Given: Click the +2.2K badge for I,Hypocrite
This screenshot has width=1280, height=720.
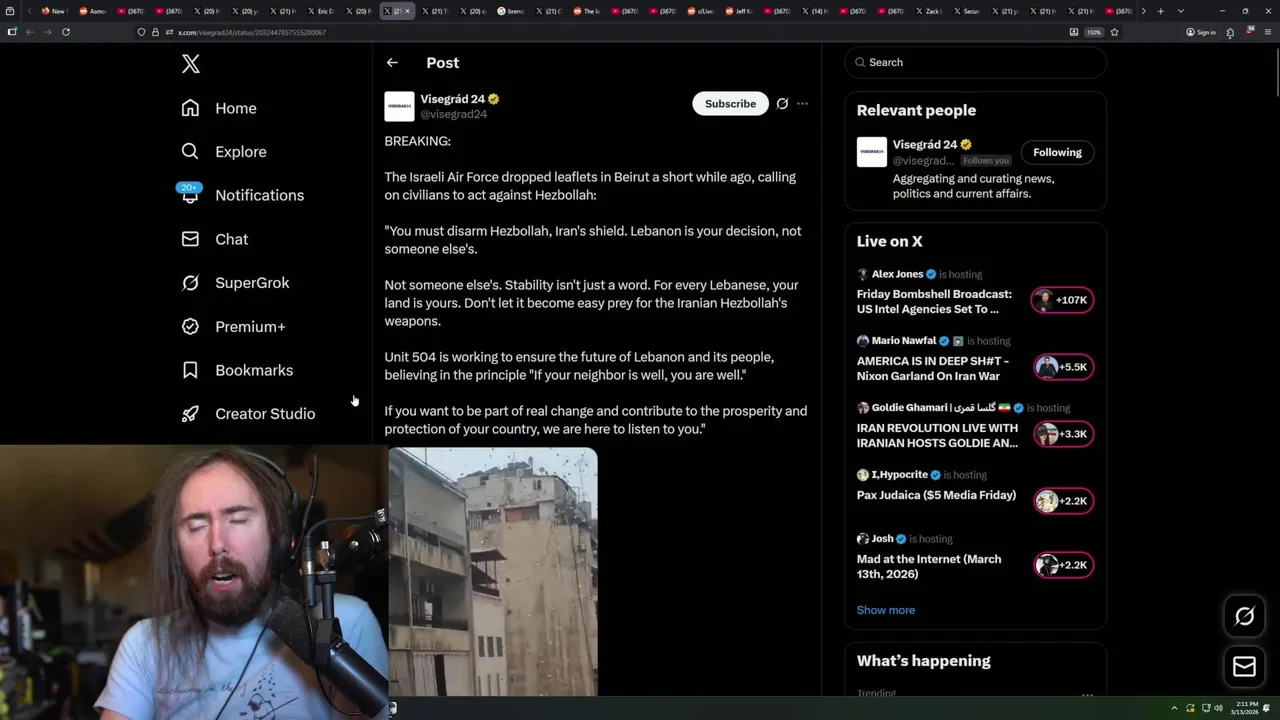Looking at the screenshot, I should pos(1063,501).
